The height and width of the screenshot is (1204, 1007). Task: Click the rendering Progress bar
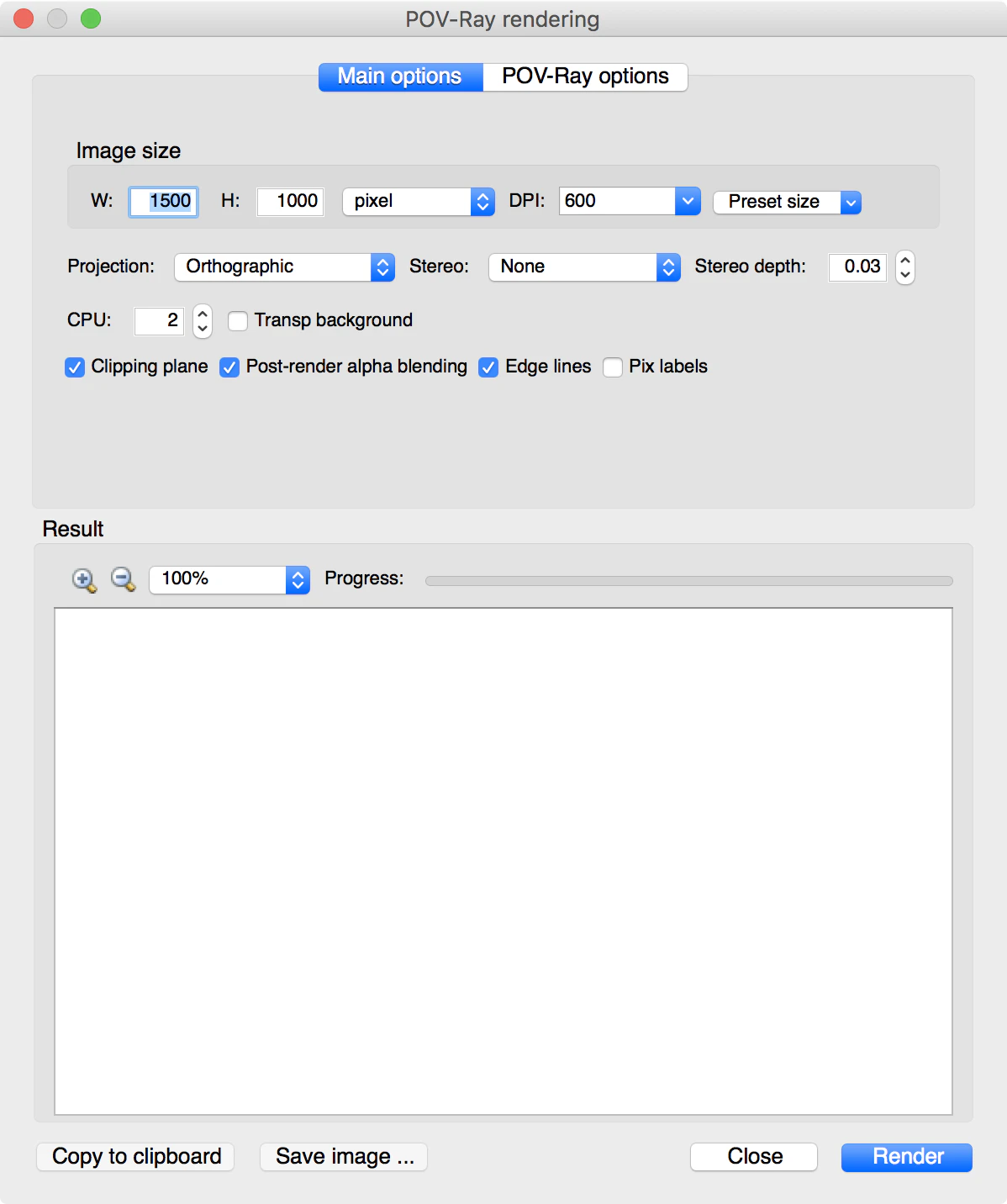click(689, 581)
